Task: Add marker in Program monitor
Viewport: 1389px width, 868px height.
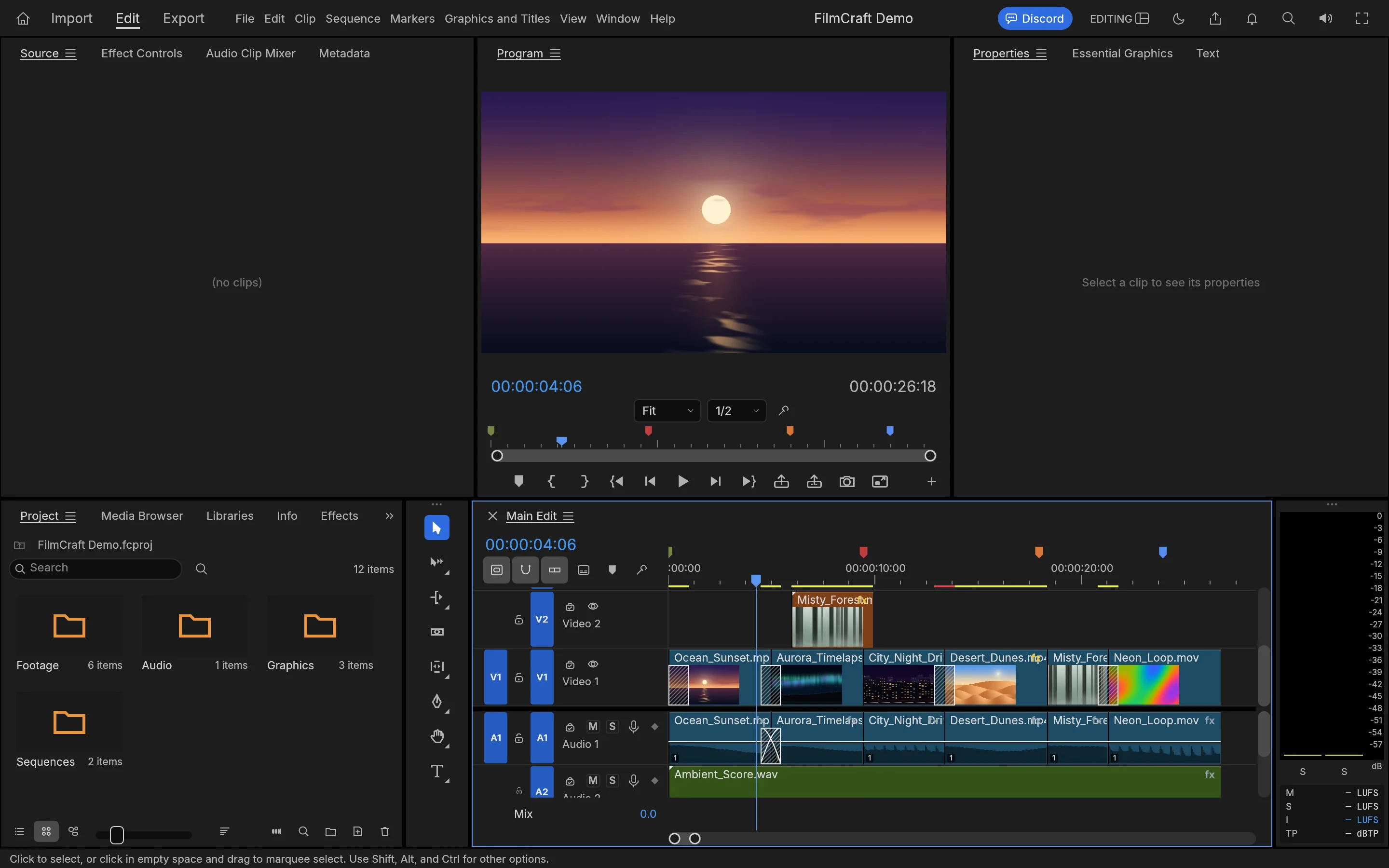Action: [518, 482]
